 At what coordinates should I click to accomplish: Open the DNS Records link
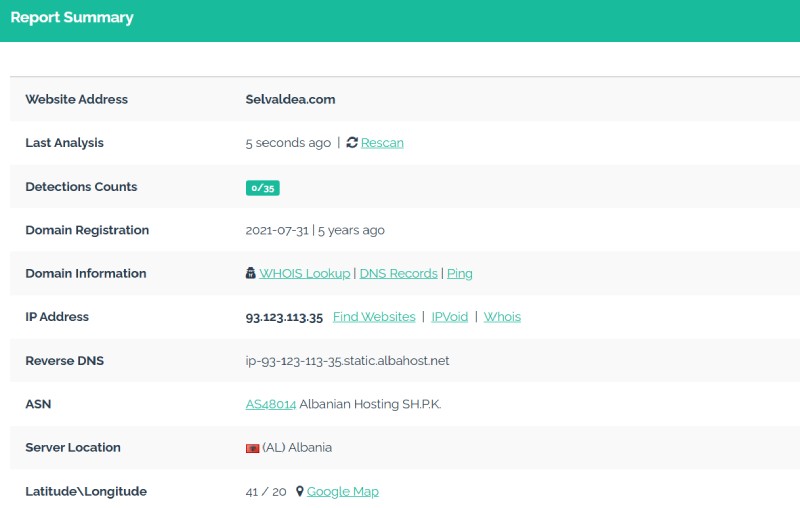pos(398,273)
